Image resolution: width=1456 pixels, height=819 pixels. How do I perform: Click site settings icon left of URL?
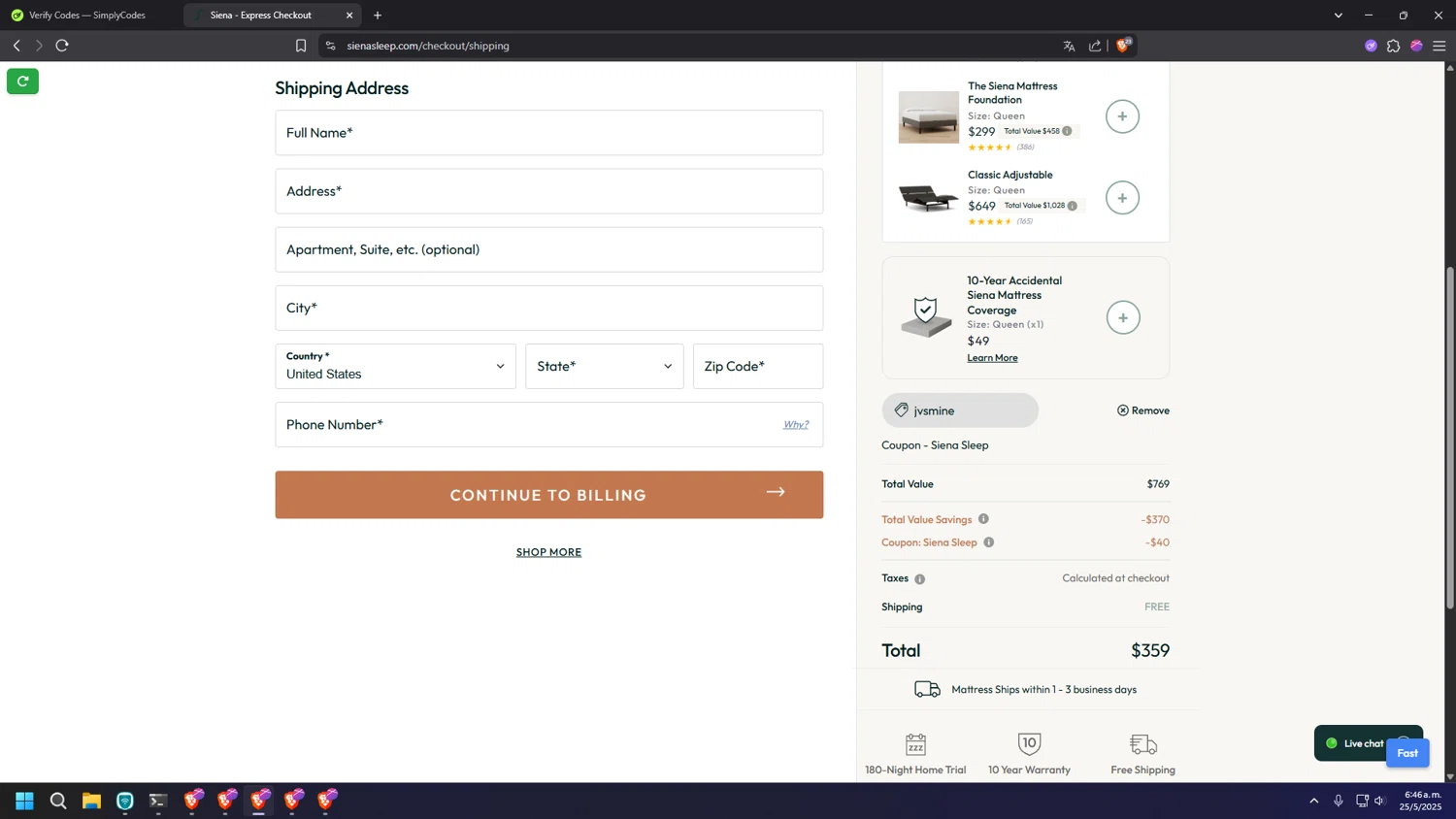pyautogui.click(x=330, y=46)
